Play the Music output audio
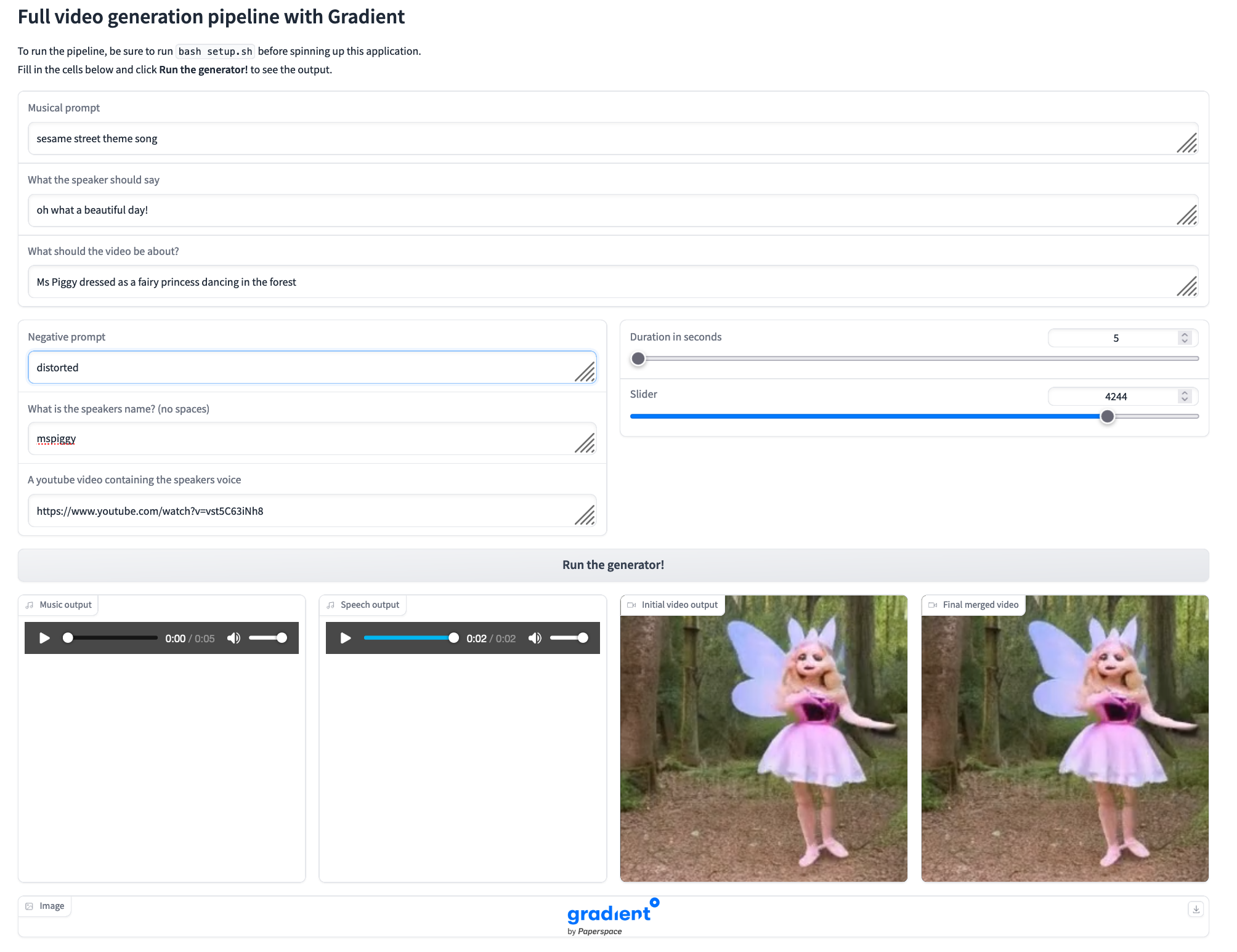This screenshot has width=1237, height=952. [44, 638]
